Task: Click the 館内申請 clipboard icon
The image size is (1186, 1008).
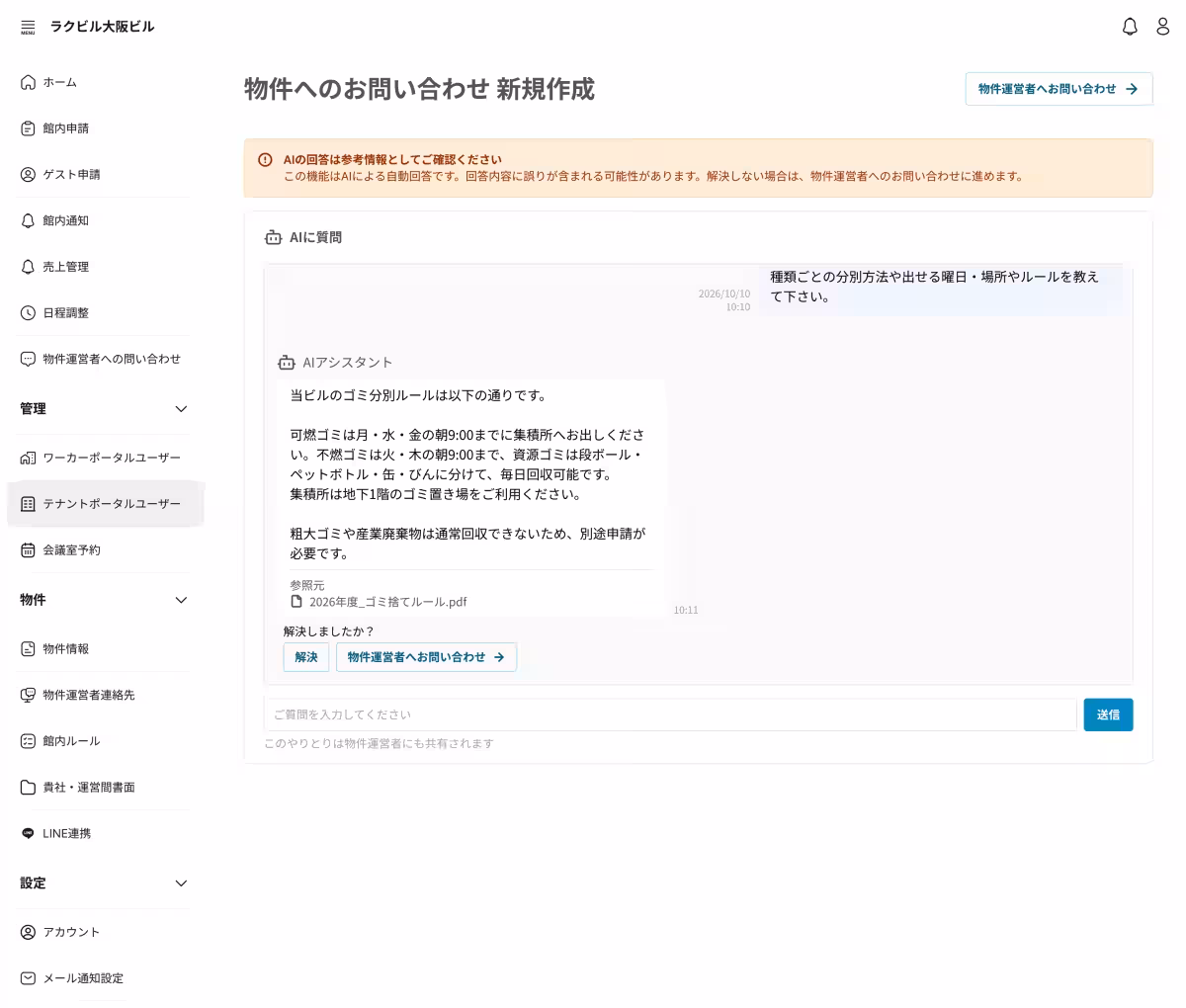Action: 28,128
